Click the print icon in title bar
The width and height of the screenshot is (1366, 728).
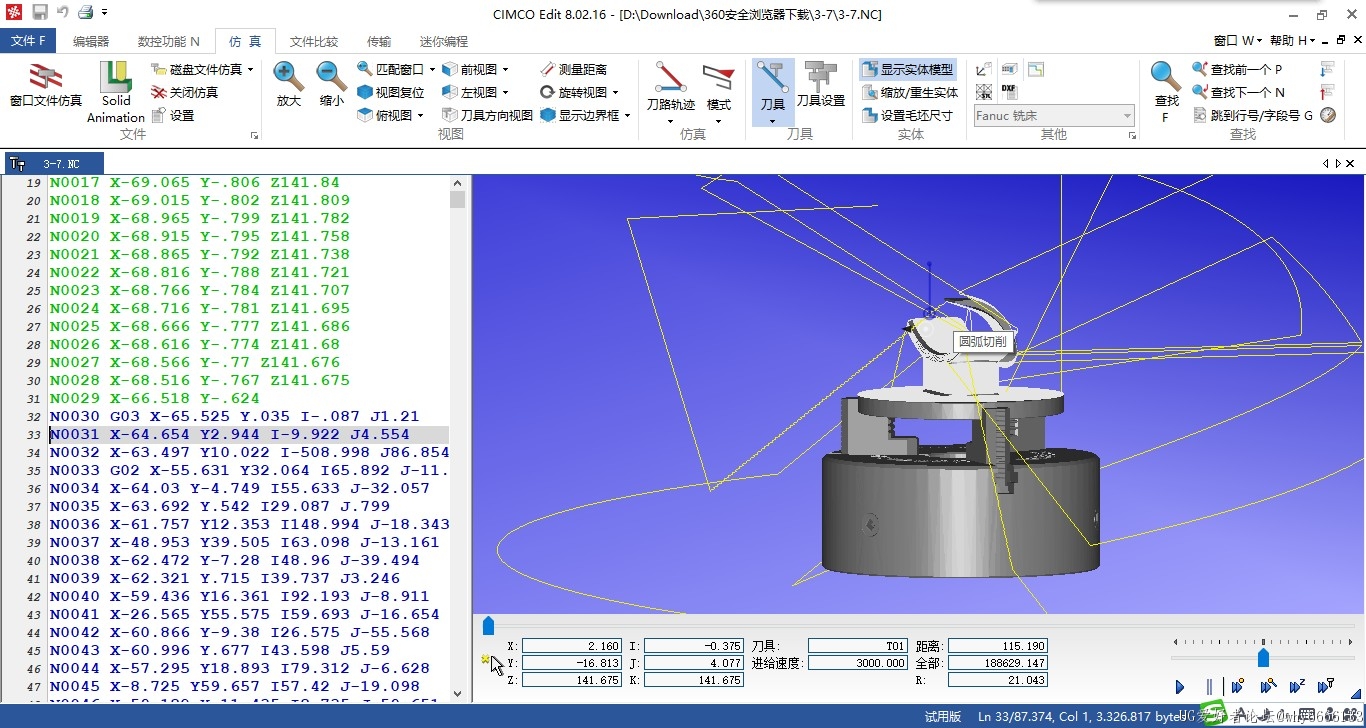click(x=85, y=13)
